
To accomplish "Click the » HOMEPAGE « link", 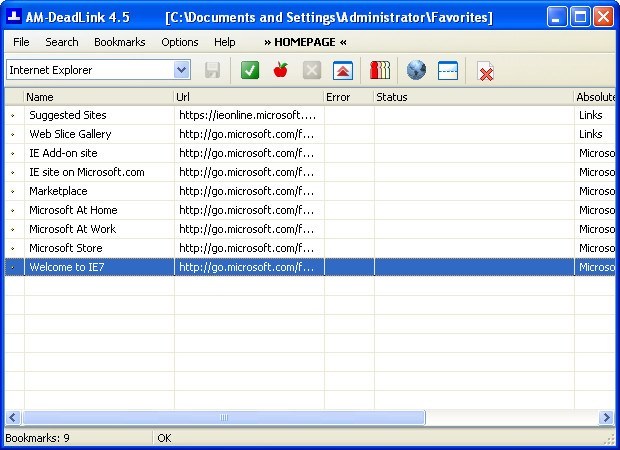I will pyautogui.click(x=305, y=42).
